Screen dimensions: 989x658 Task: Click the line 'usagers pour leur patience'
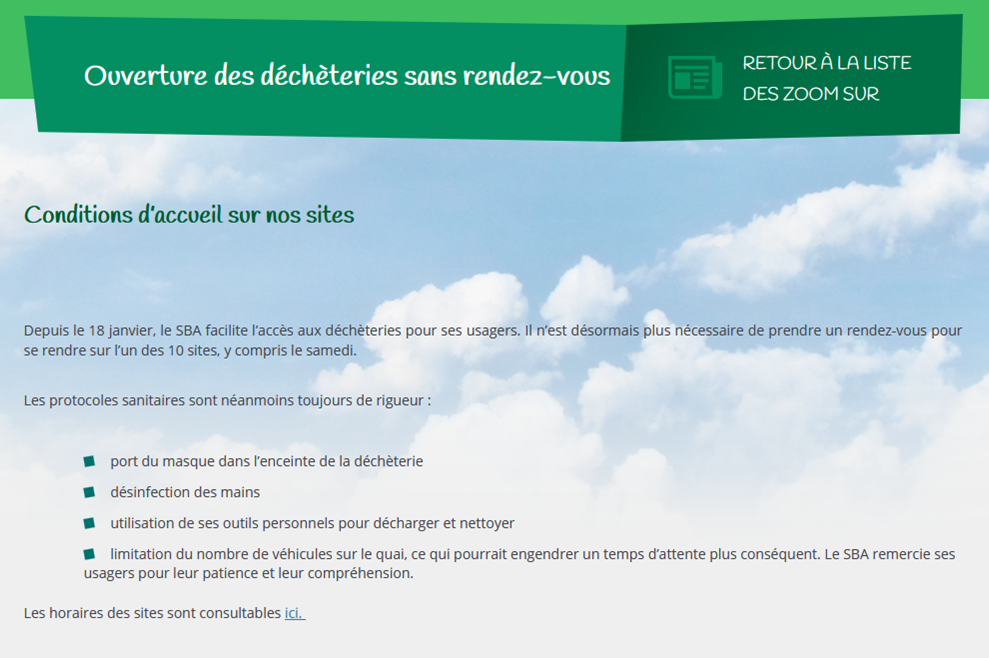coord(248,574)
